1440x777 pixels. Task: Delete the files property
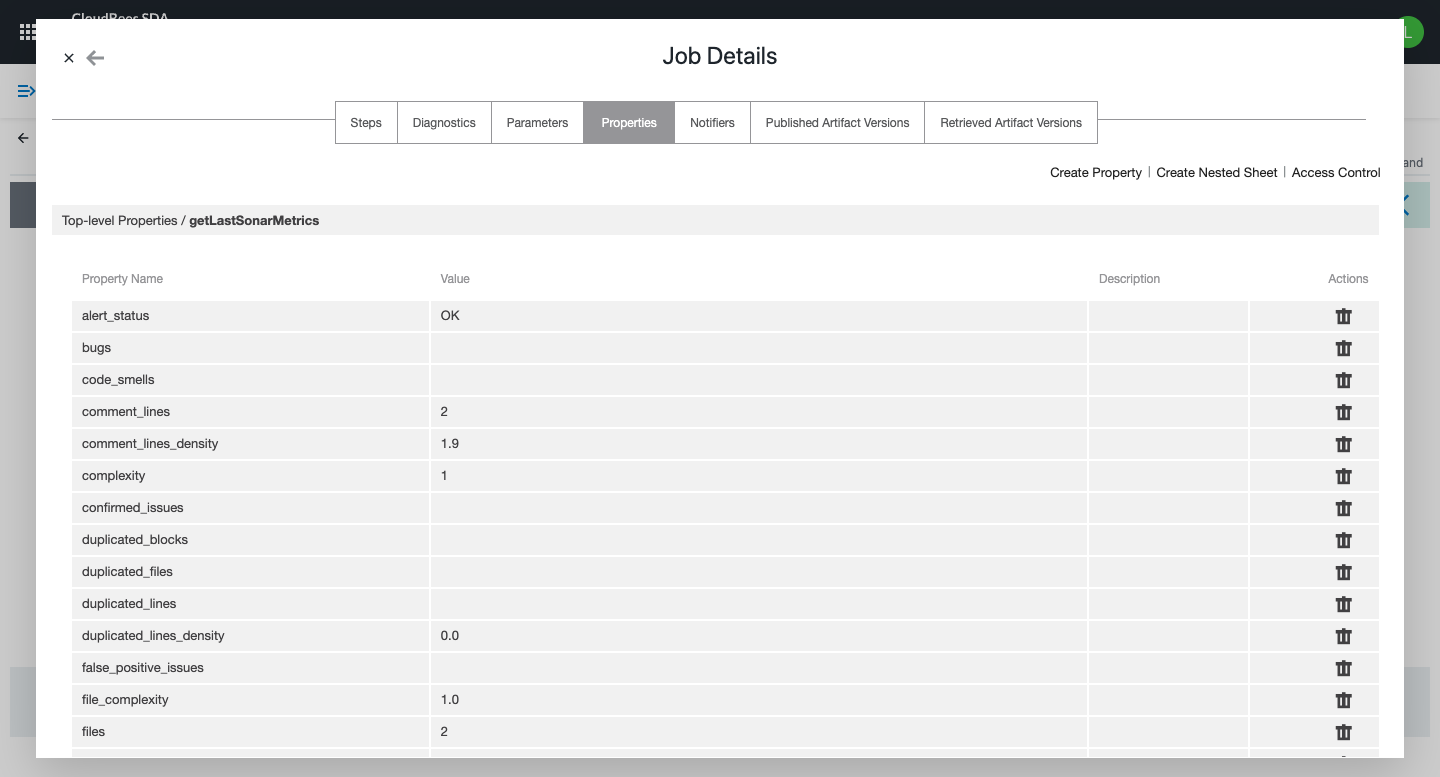1344,732
